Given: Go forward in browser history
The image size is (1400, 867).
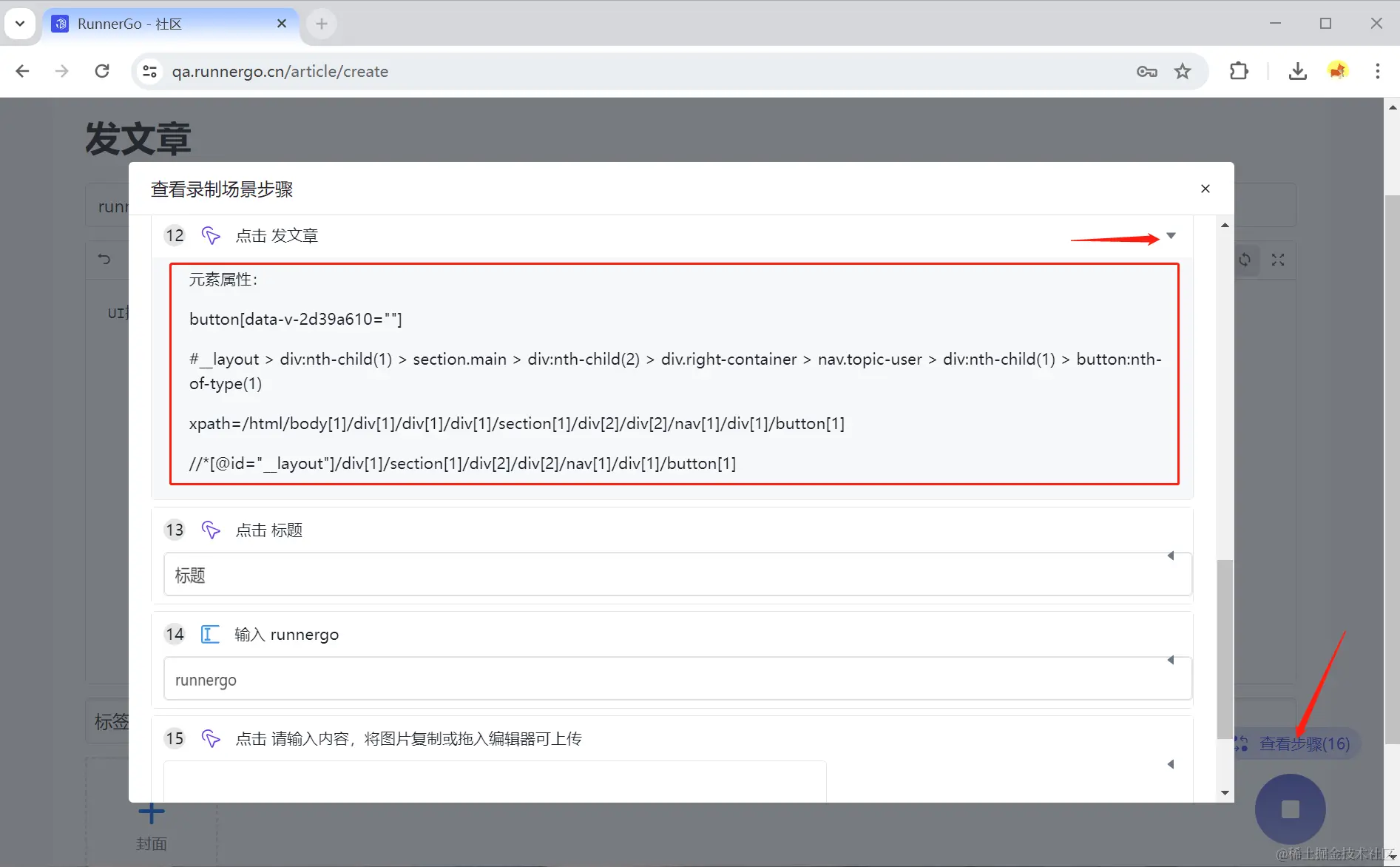Looking at the screenshot, I should 62,71.
